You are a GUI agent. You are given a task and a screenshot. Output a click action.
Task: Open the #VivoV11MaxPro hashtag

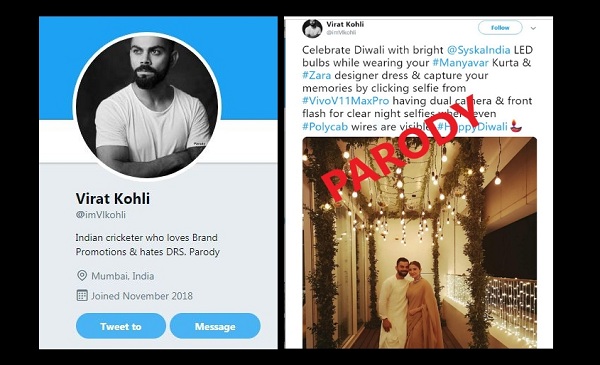click(346, 101)
